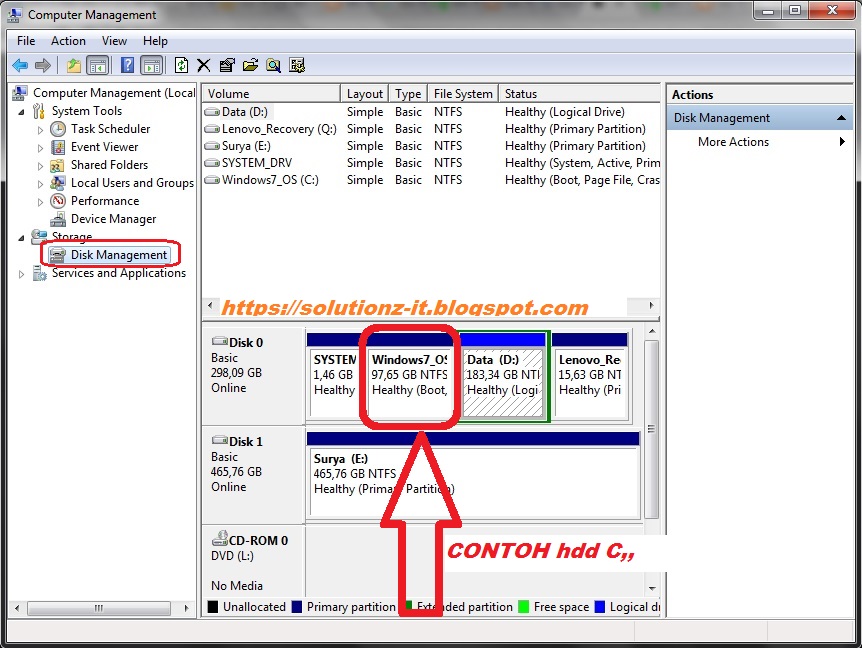The image size is (862, 648).
Task: Collapse the System Tools tree node
Action: pos(21,112)
